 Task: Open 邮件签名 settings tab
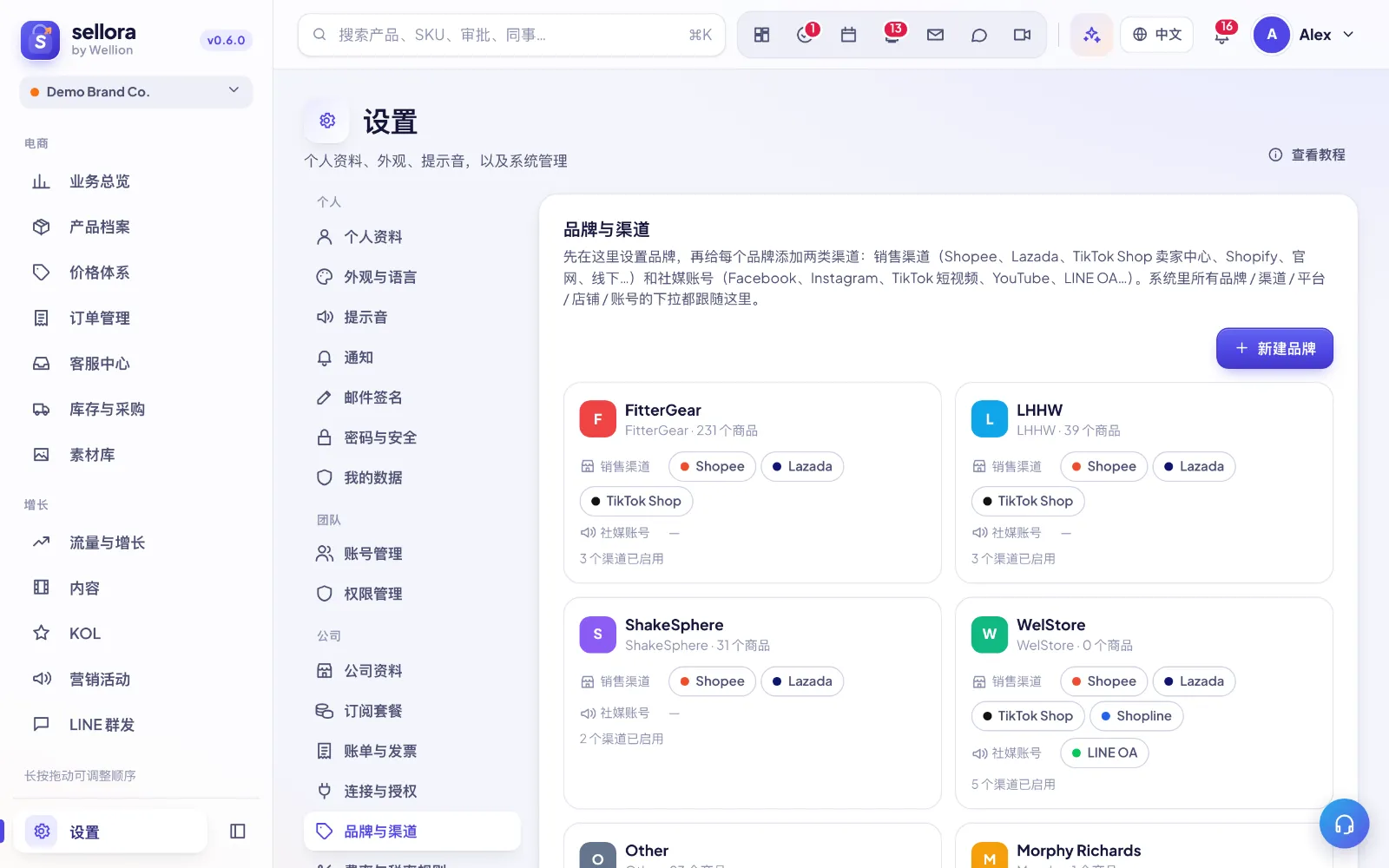[x=412, y=398]
